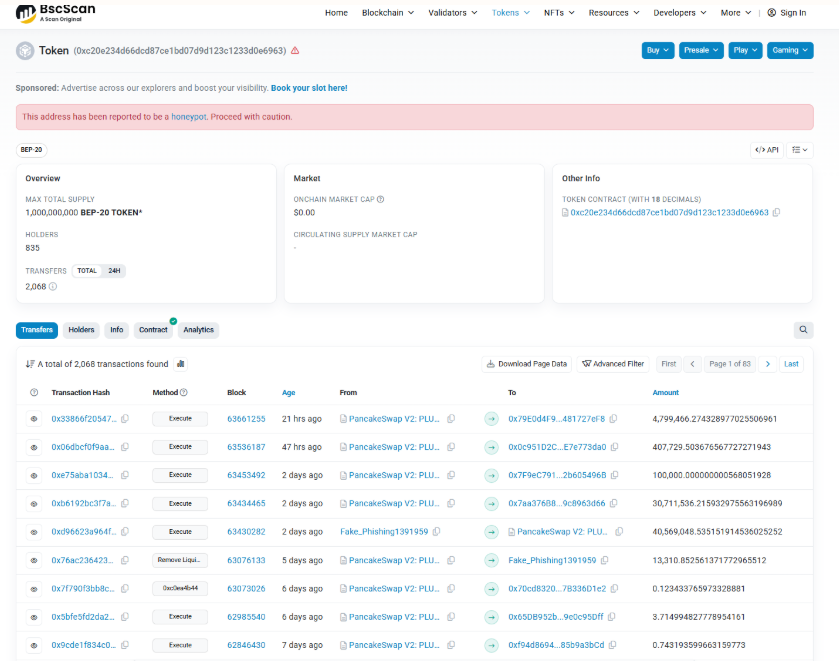
Task: Open the honeypot warning link
Action: [188, 117]
